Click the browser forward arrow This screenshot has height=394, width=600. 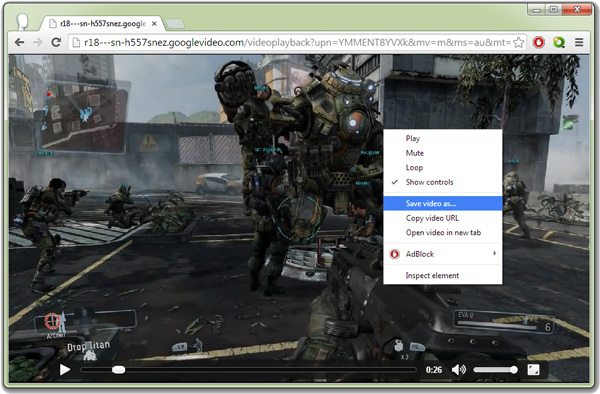38,42
